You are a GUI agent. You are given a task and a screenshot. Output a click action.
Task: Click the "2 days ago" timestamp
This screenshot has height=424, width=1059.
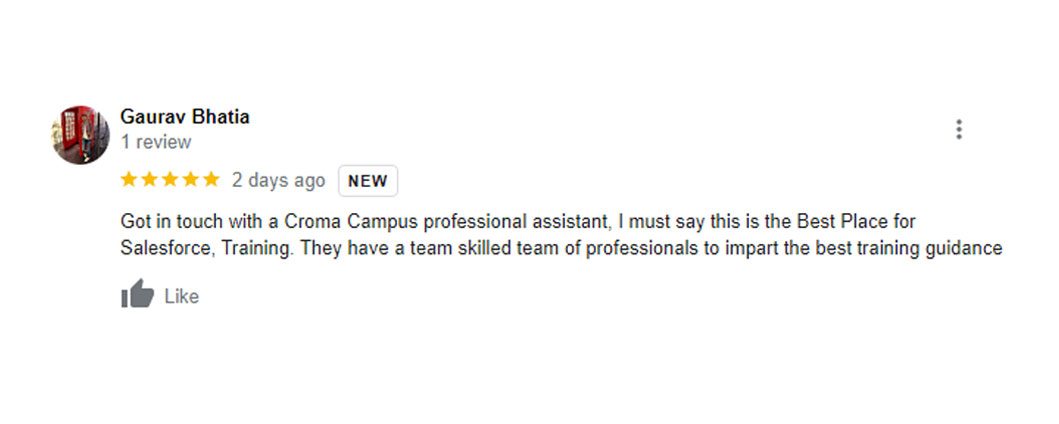(x=278, y=180)
